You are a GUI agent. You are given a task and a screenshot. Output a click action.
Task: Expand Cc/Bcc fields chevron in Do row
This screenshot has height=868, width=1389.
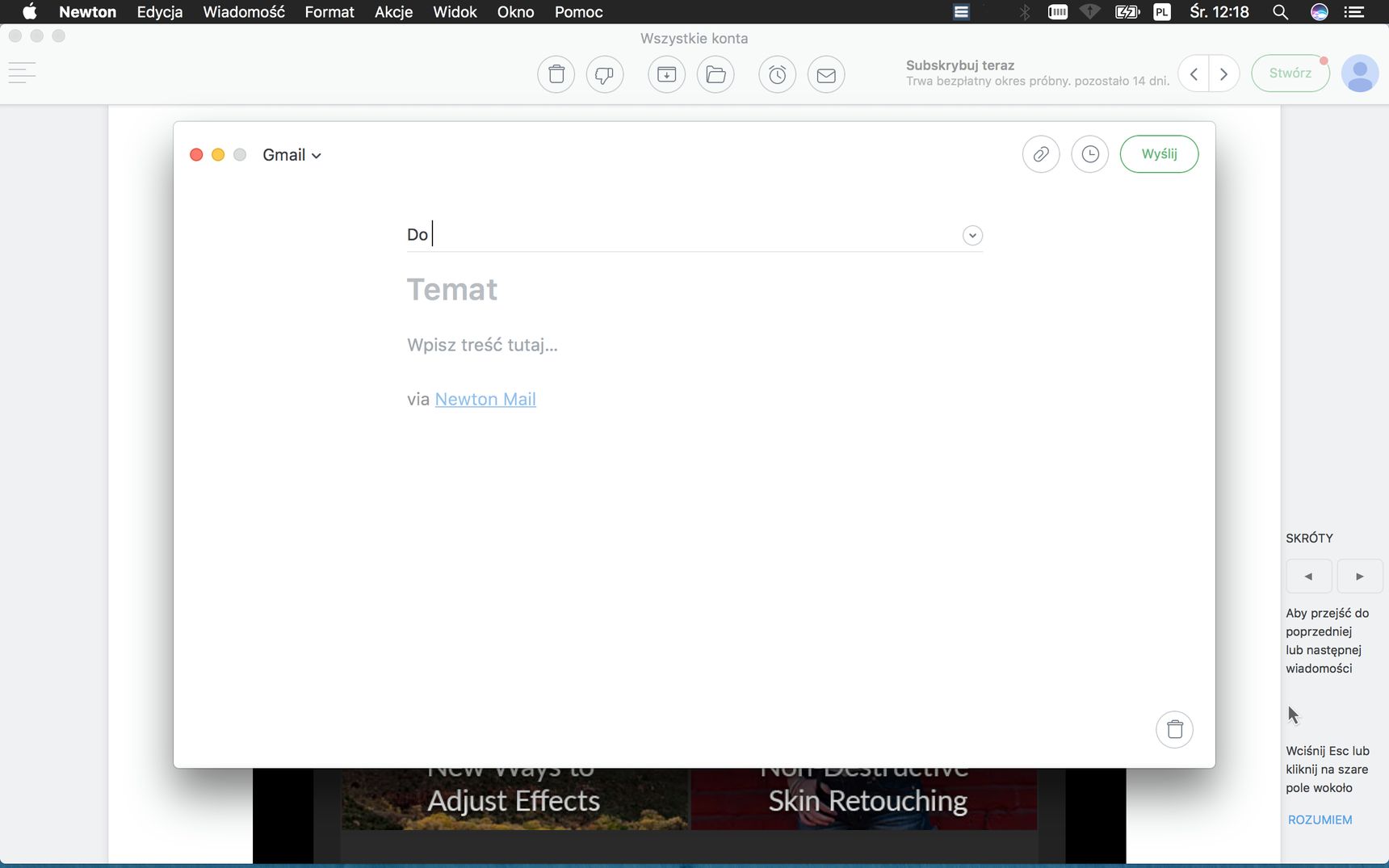pos(972,235)
